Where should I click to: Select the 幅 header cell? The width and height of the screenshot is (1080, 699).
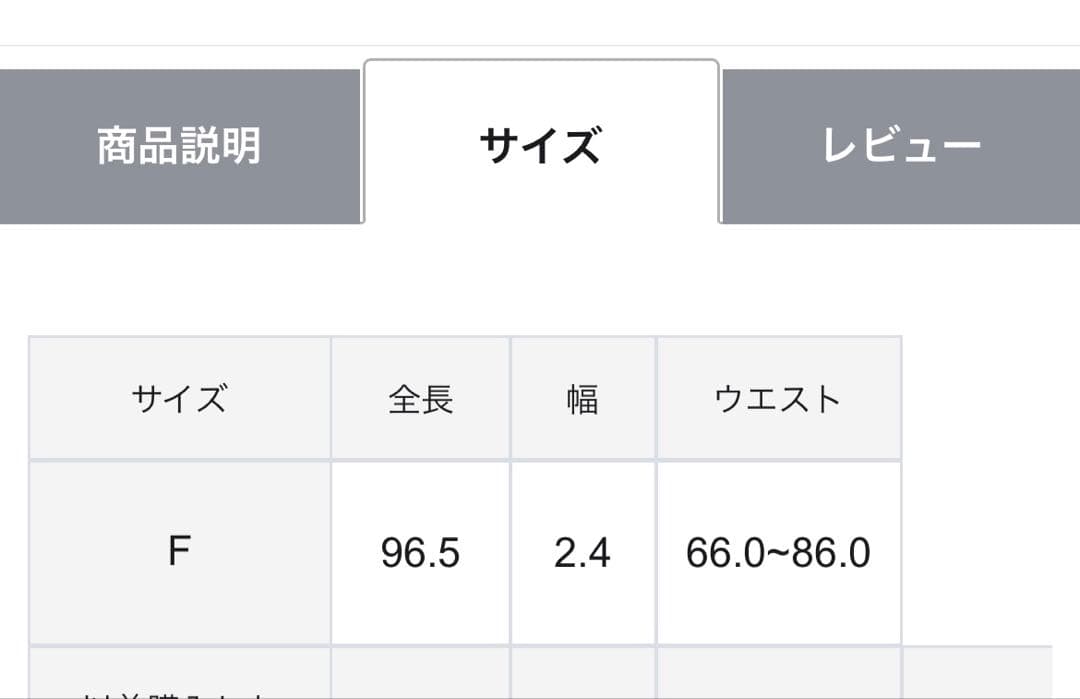(x=582, y=399)
